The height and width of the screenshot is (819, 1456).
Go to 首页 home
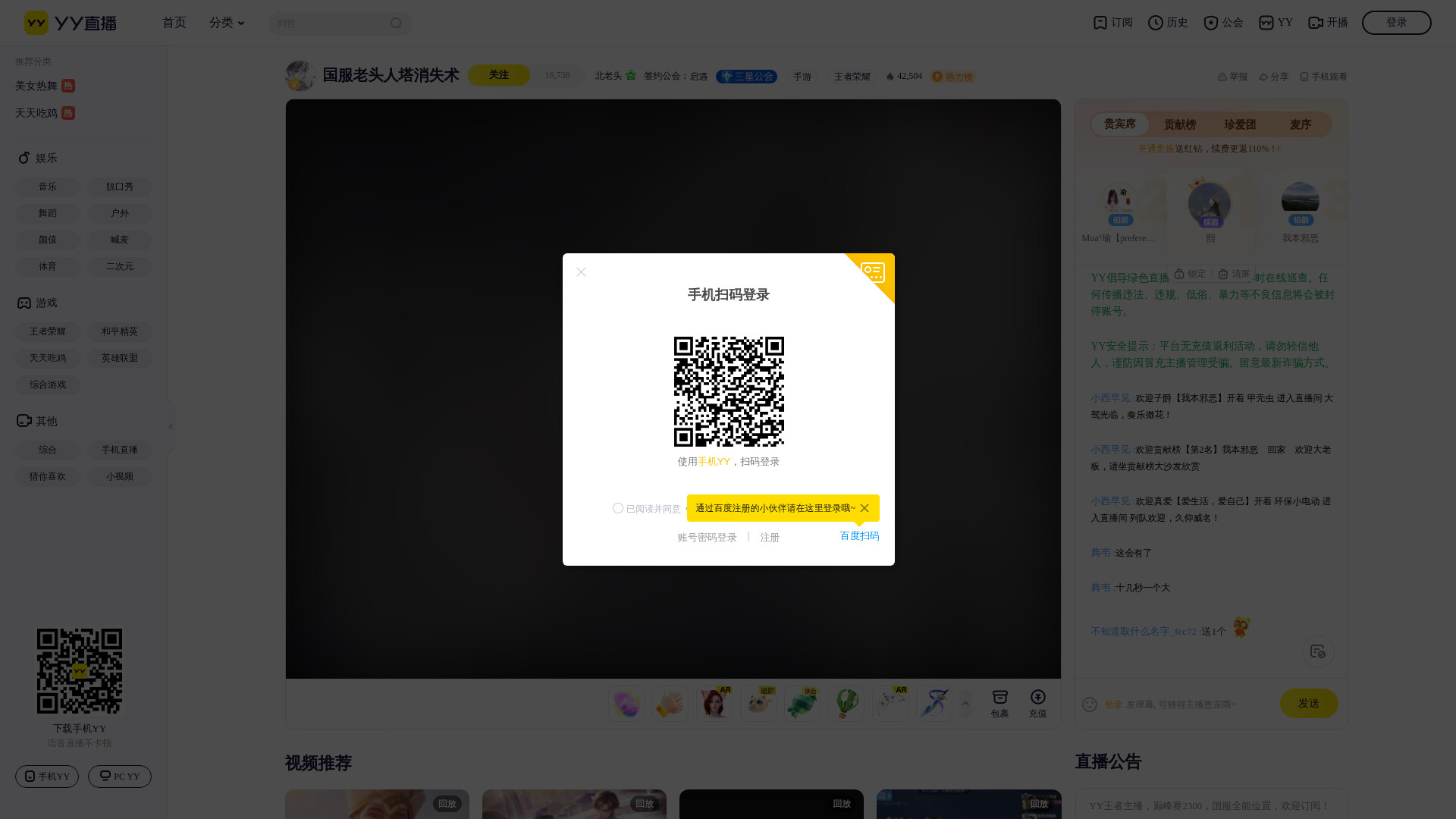174,23
